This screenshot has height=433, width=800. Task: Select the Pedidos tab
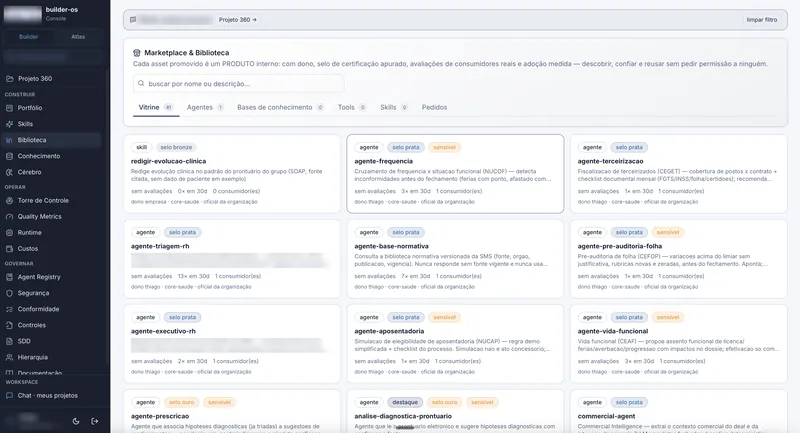pos(434,107)
